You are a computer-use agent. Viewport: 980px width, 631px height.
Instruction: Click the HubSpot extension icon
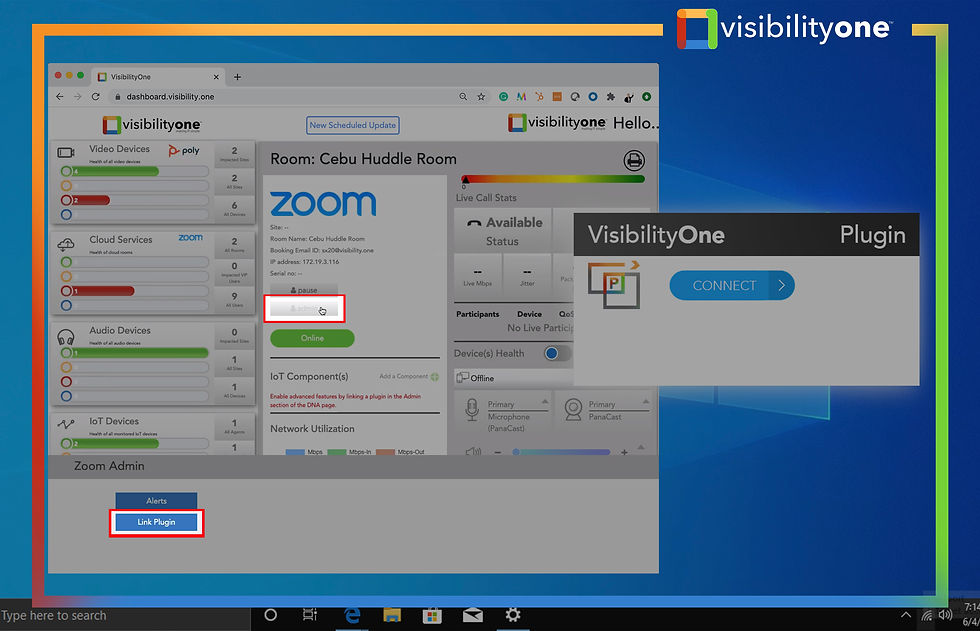click(539, 97)
